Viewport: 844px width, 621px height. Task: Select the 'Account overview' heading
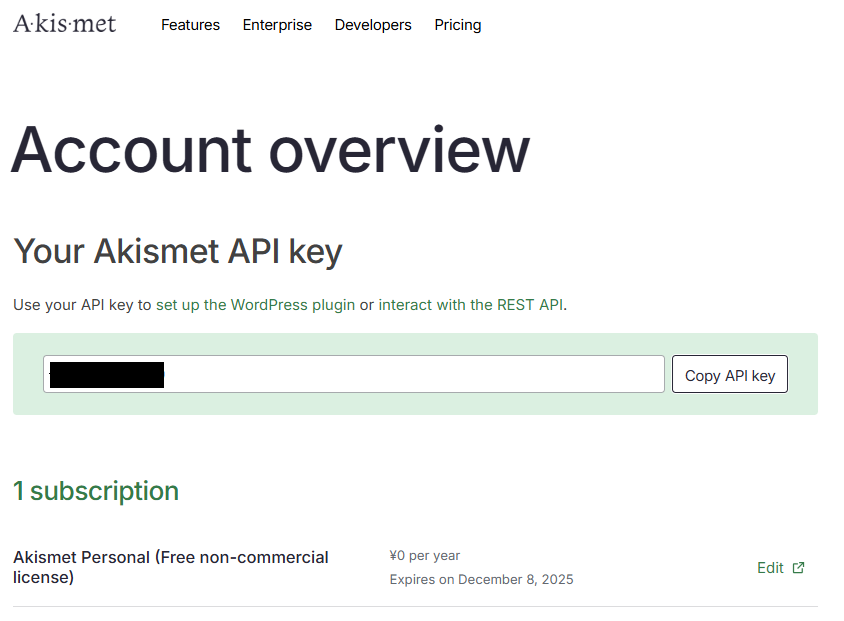270,150
